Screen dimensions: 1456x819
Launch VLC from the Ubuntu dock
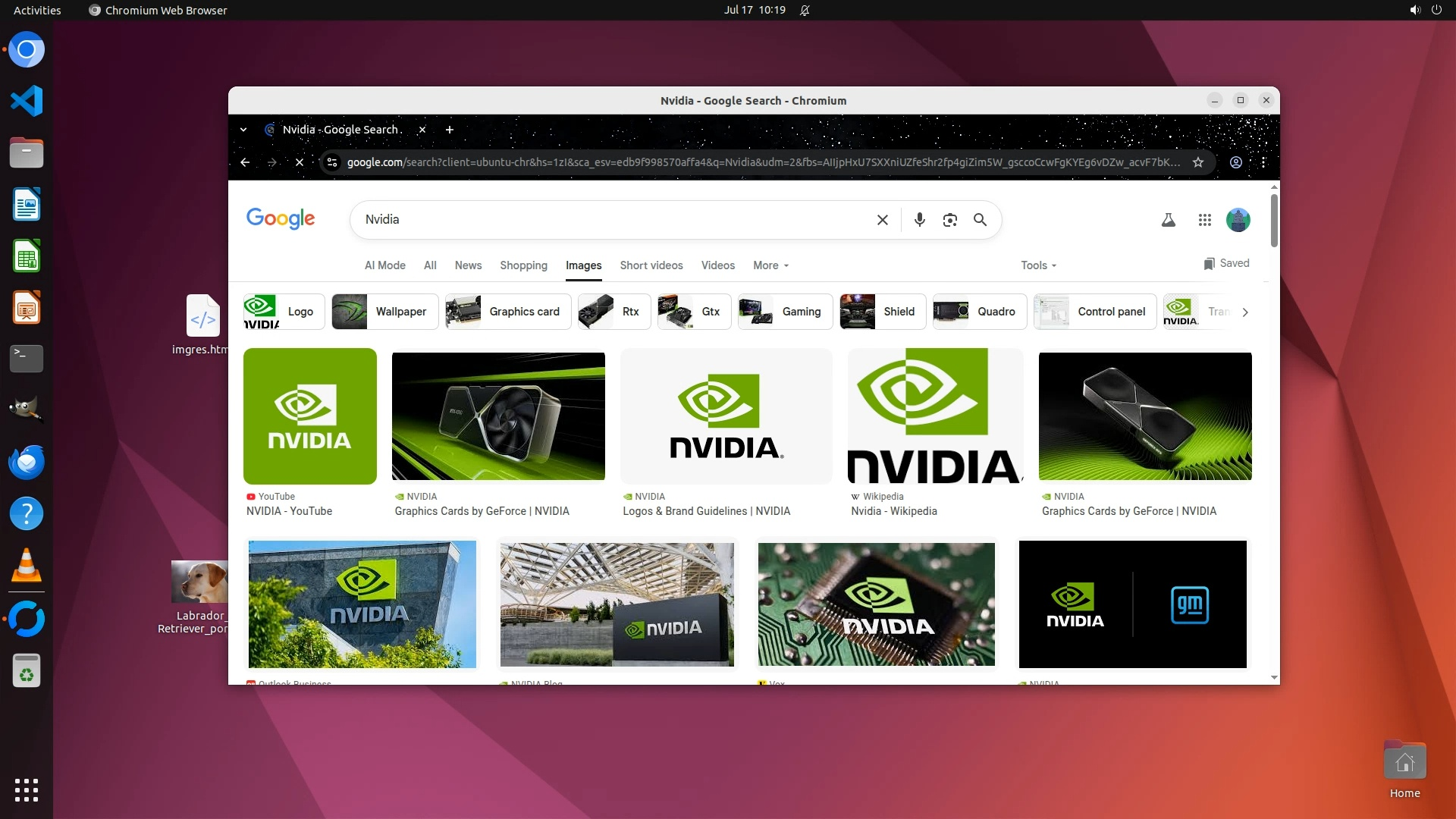pyautogui.click(x=27, y=566)
